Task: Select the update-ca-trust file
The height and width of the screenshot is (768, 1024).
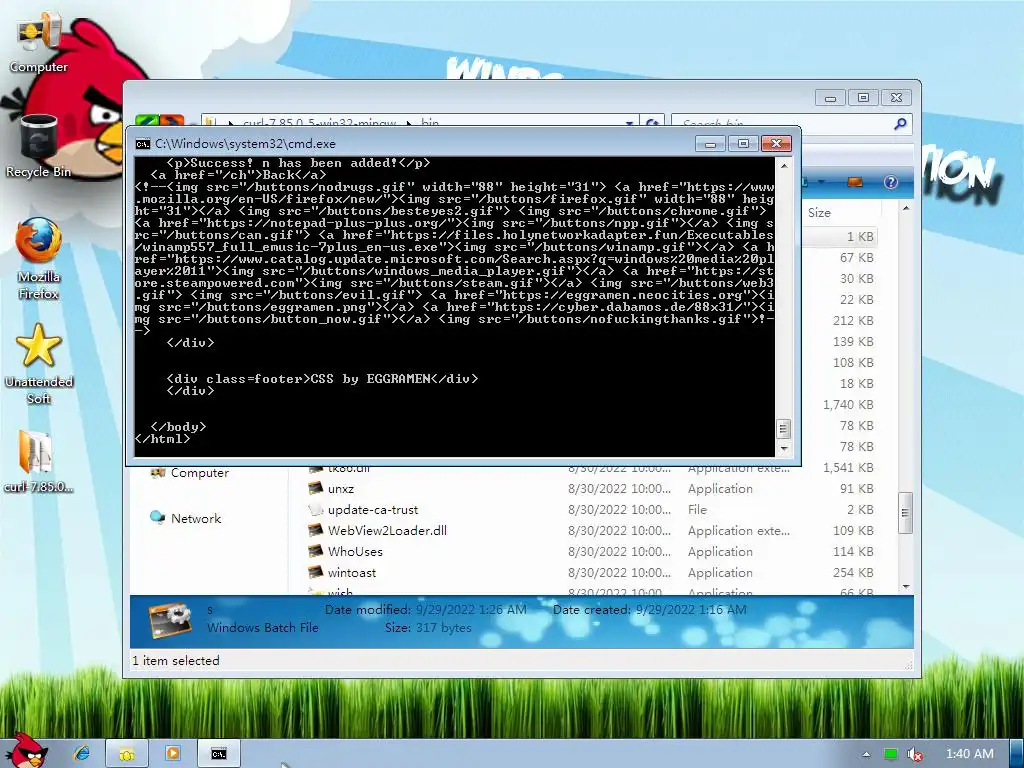Action: [x=373, y=509]
